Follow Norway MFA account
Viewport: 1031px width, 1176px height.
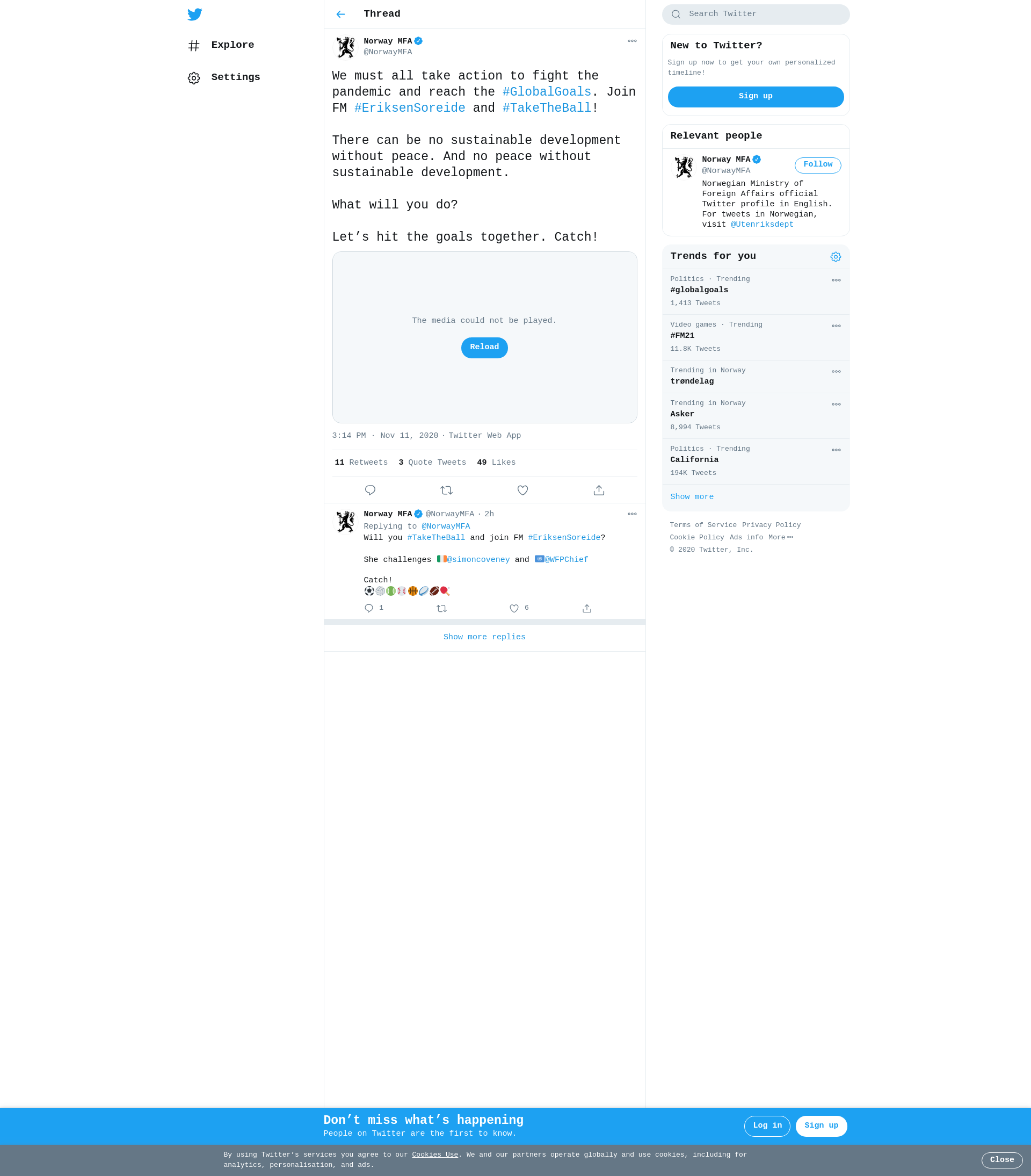tap(818, 165)
